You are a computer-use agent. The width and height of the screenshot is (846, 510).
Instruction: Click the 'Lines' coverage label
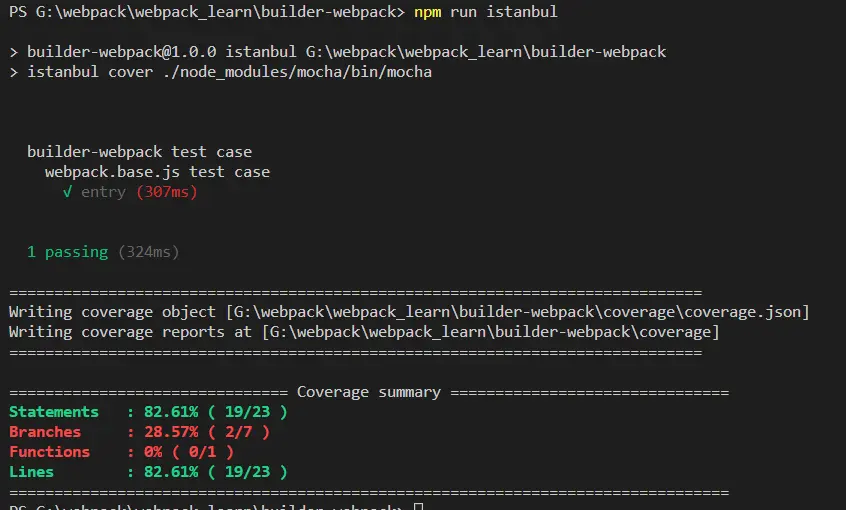31,472
